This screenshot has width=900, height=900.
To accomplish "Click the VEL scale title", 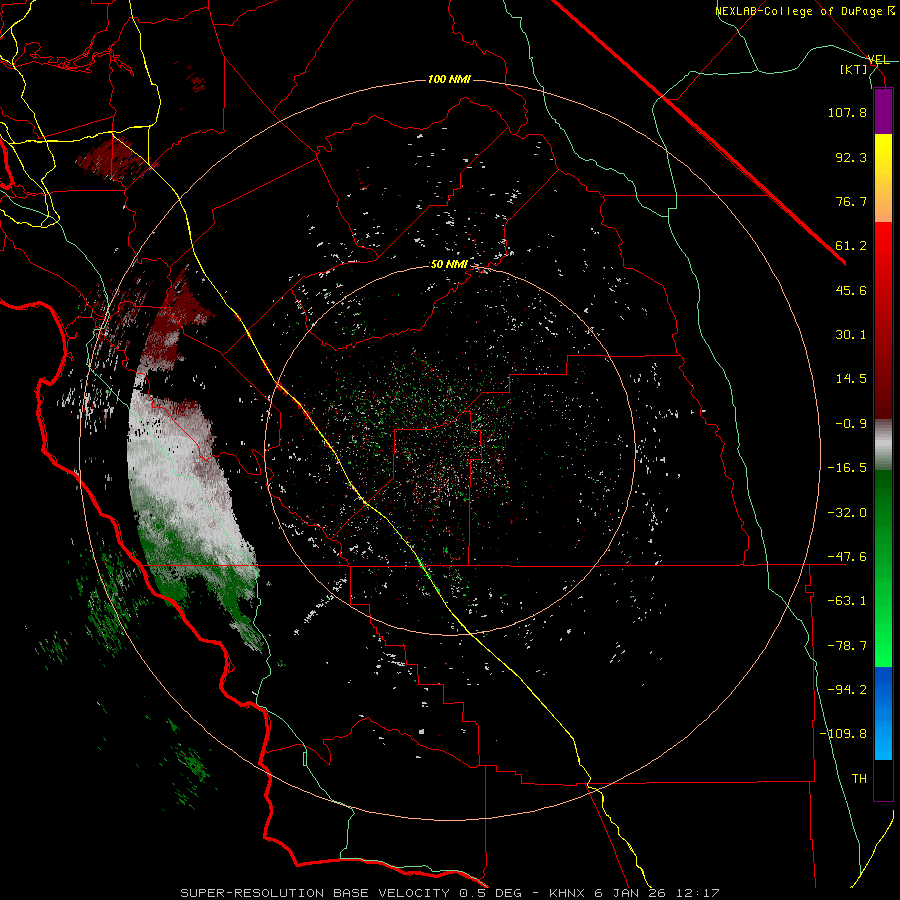I will tap(878, 60).
